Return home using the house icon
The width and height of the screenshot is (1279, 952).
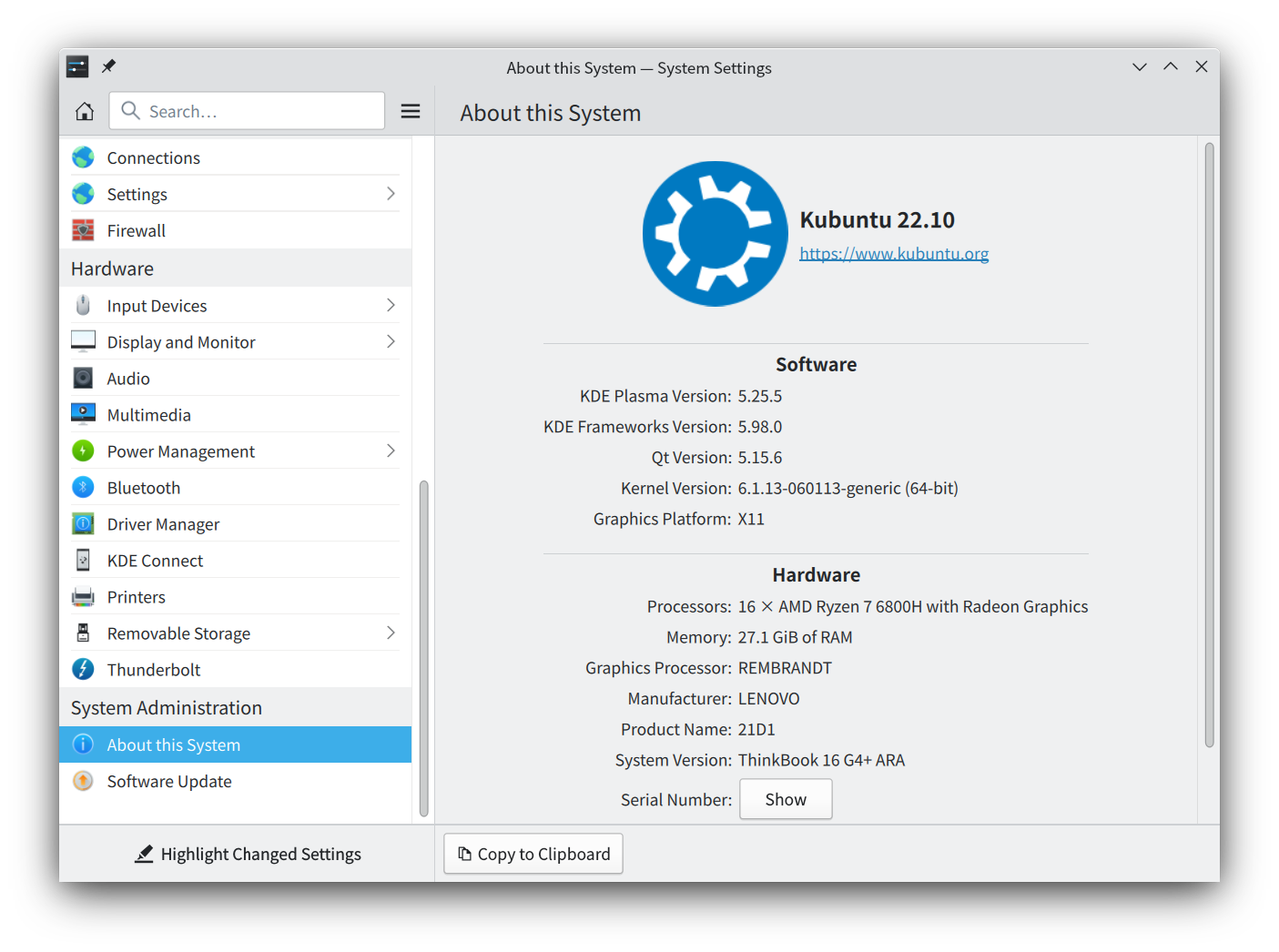pos(84,110)
